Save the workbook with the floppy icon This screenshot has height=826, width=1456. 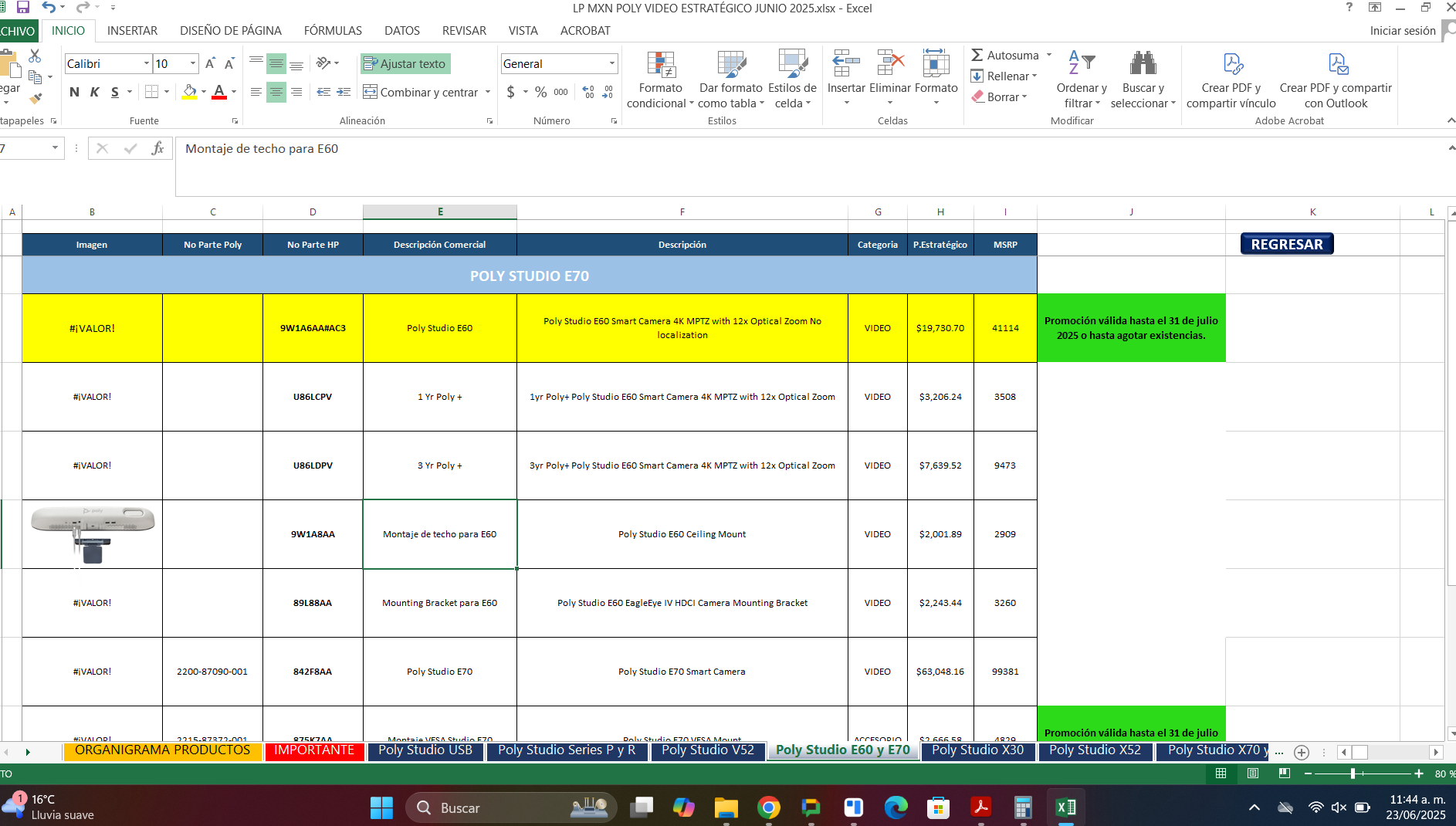click(x=22, y=8)
